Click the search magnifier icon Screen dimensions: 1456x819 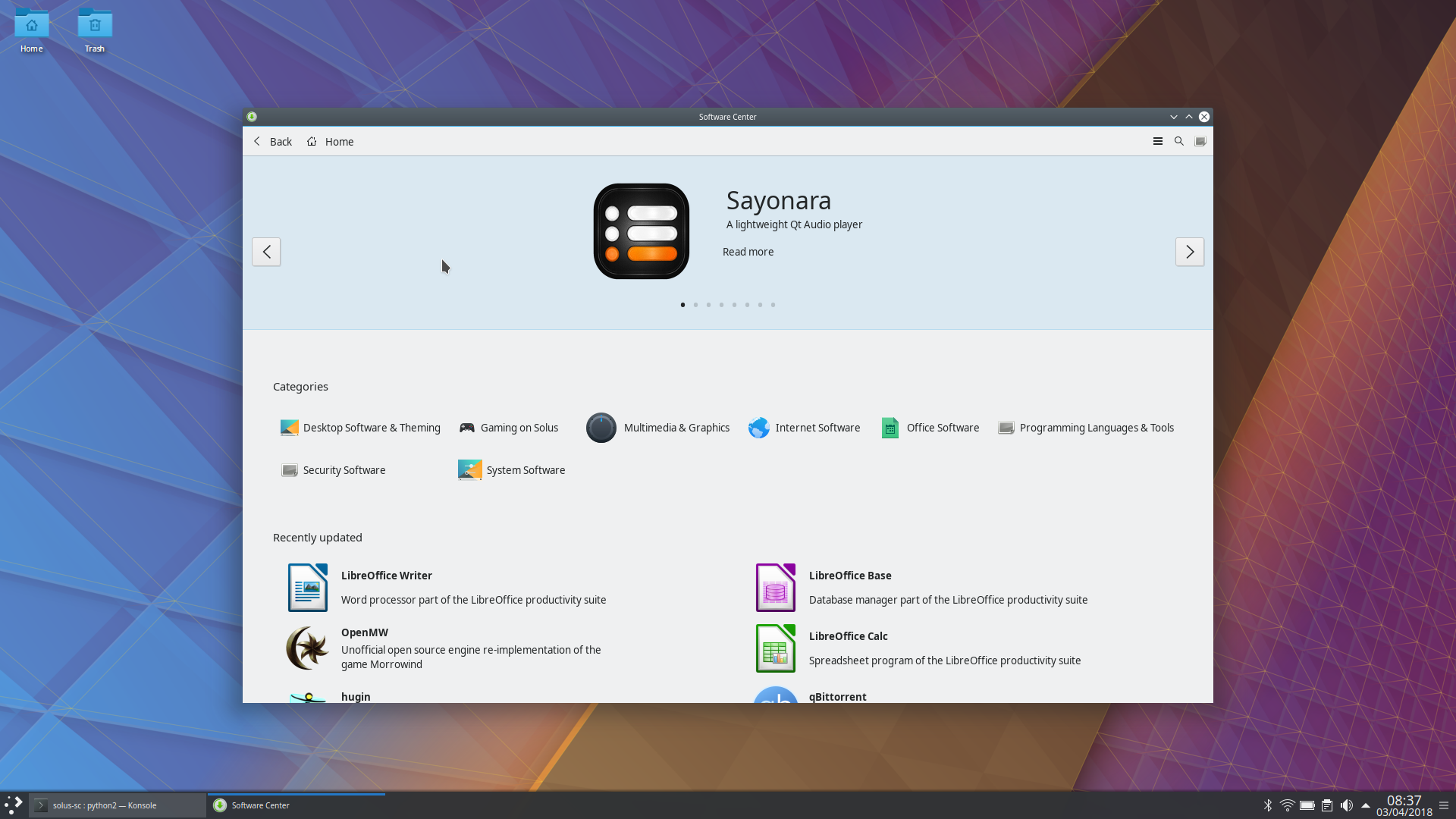click(1178, 141)
